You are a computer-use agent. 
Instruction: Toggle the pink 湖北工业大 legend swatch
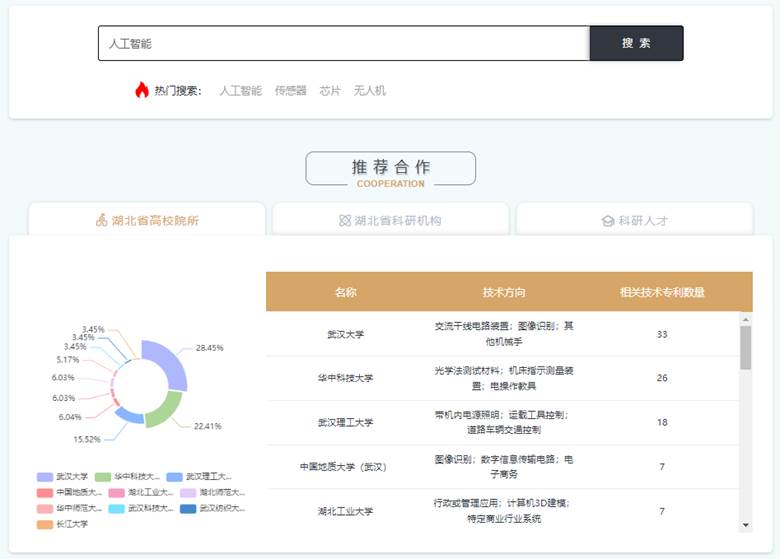tap(116, 493)
